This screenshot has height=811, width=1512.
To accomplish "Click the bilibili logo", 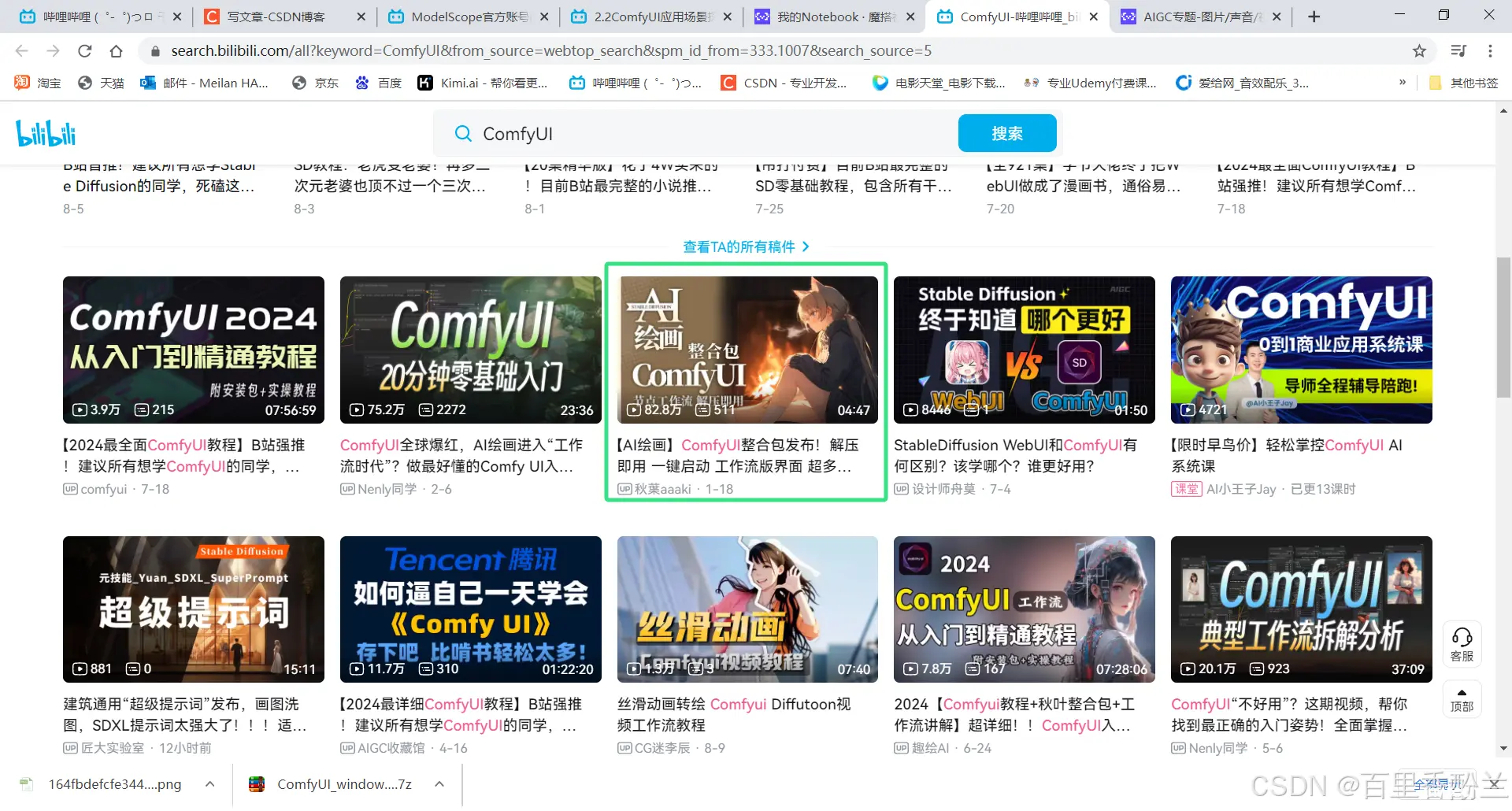I will (46, 133).
